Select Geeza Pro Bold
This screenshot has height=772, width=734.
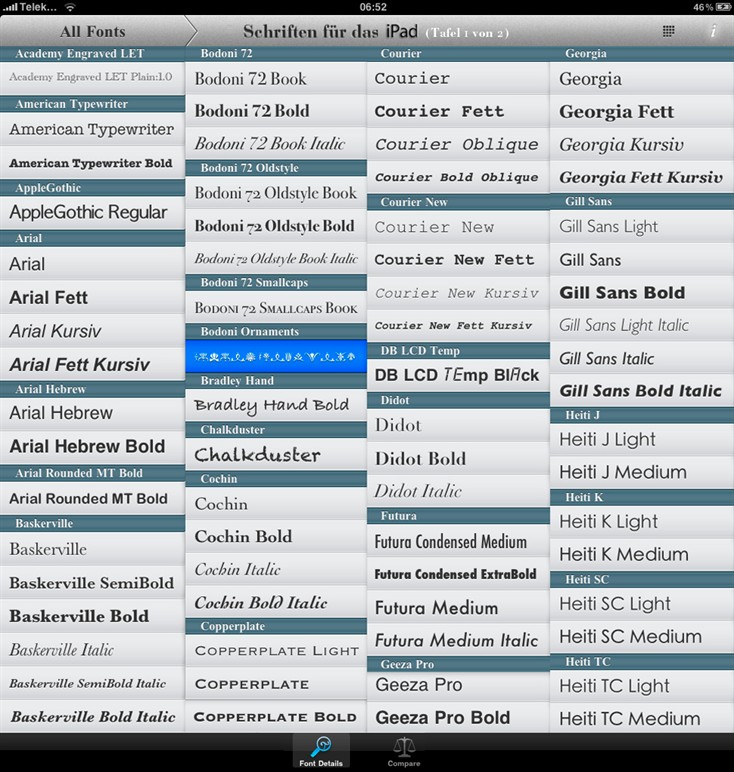[458, 717]
